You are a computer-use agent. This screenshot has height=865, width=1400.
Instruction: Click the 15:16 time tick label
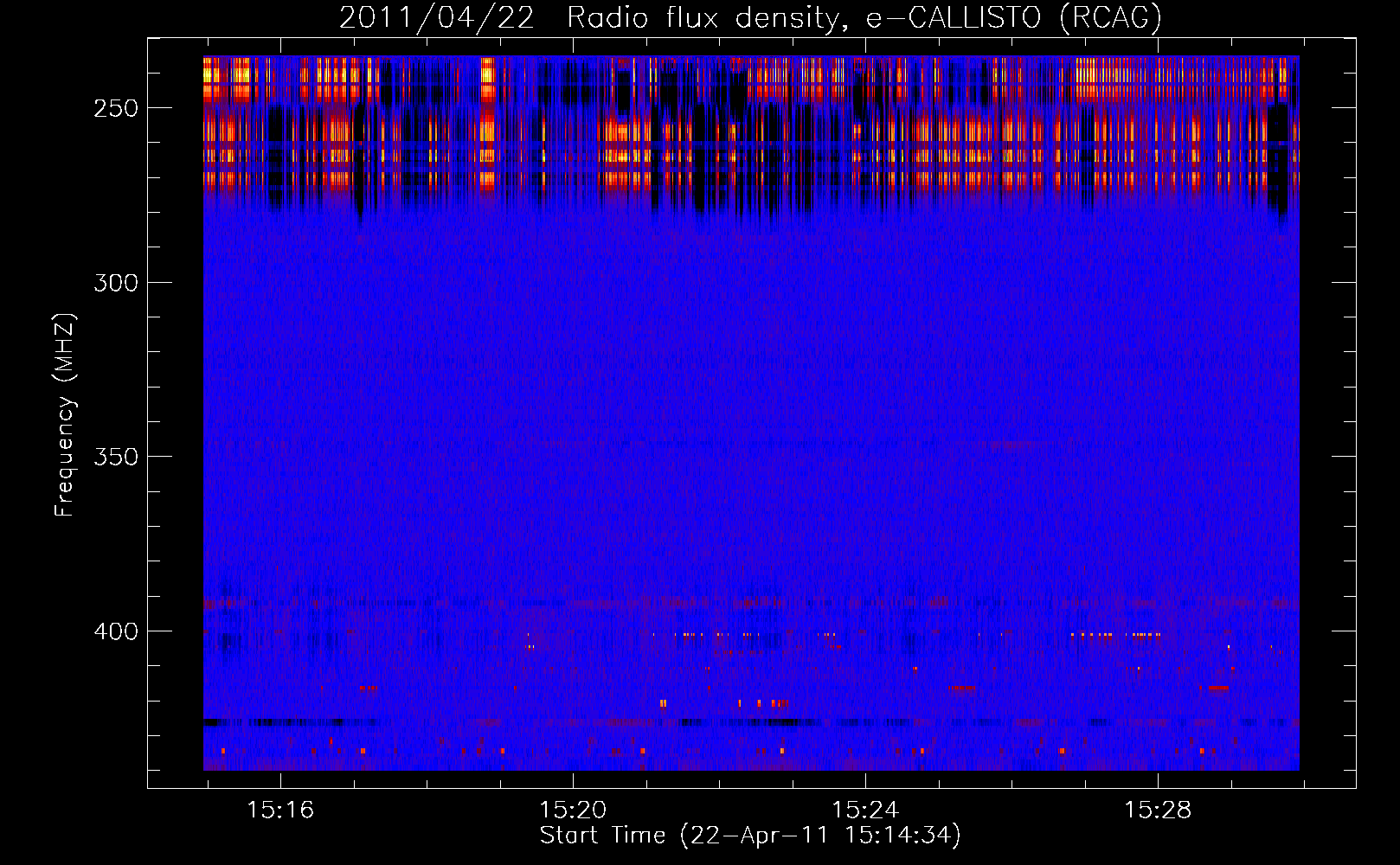click(280, 811)
